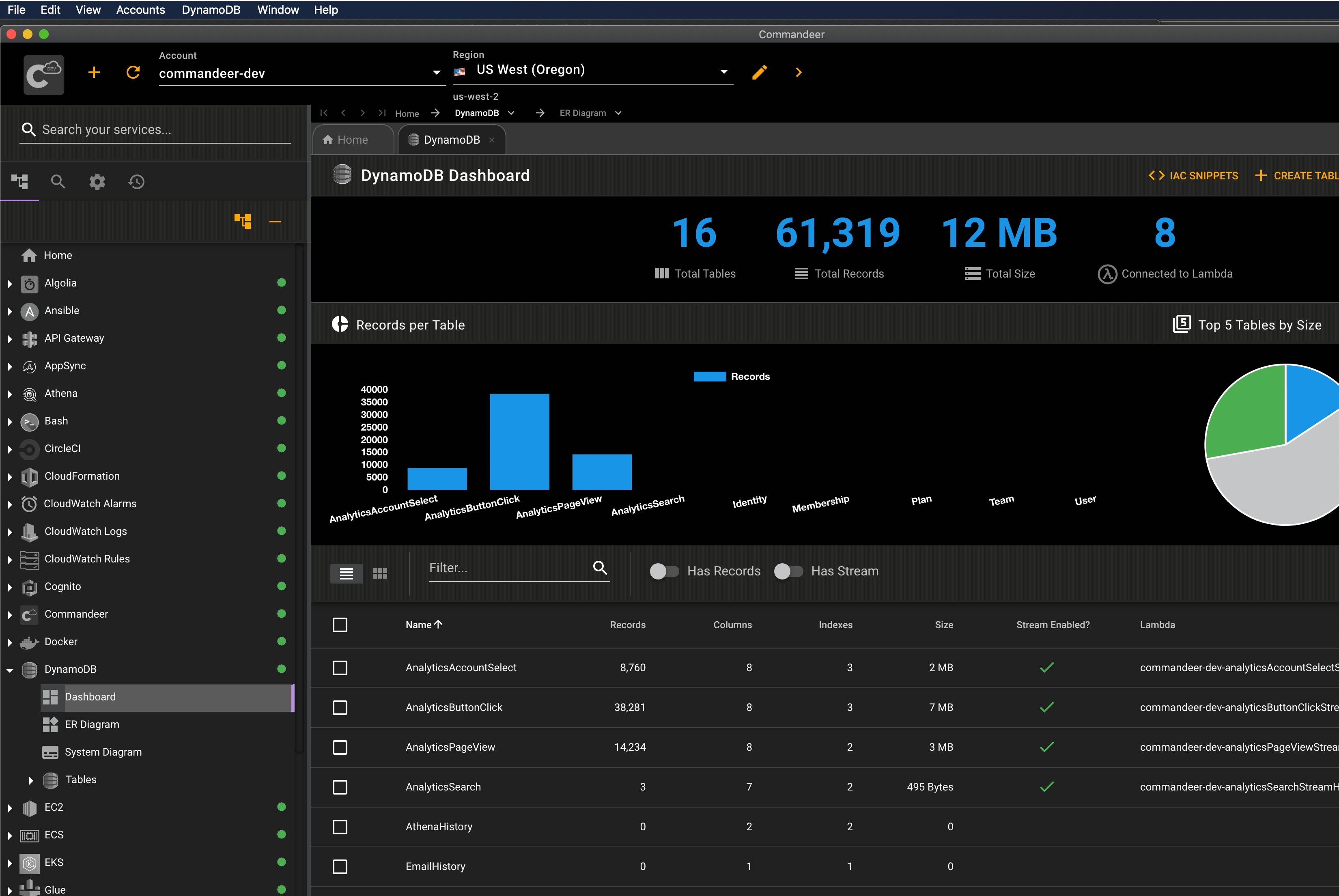Image resolution: width=1339 pixels, height=896 pixels.
Task: Expand the AppSync tree node
Action: (x=10, y=366)
